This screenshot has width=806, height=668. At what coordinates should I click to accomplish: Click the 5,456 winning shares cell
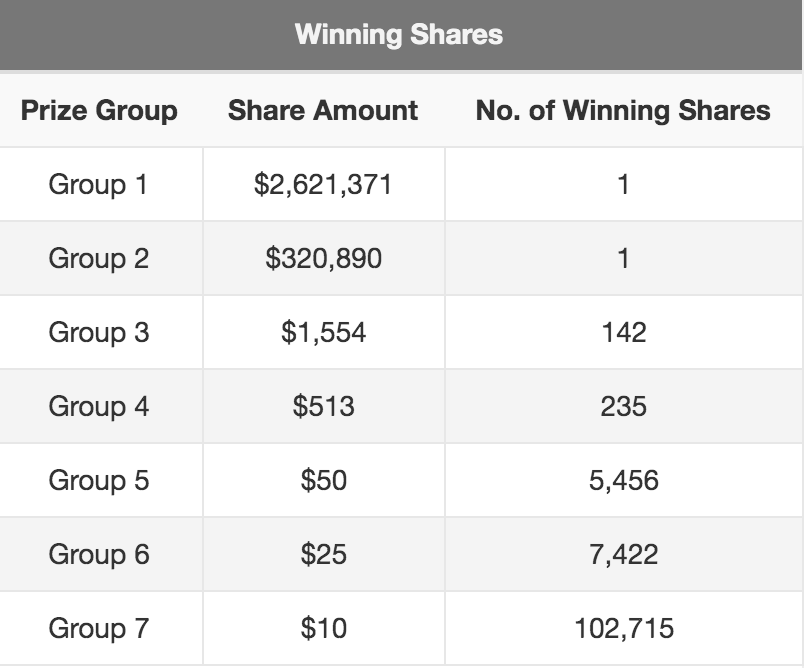(x=624, y=480)
